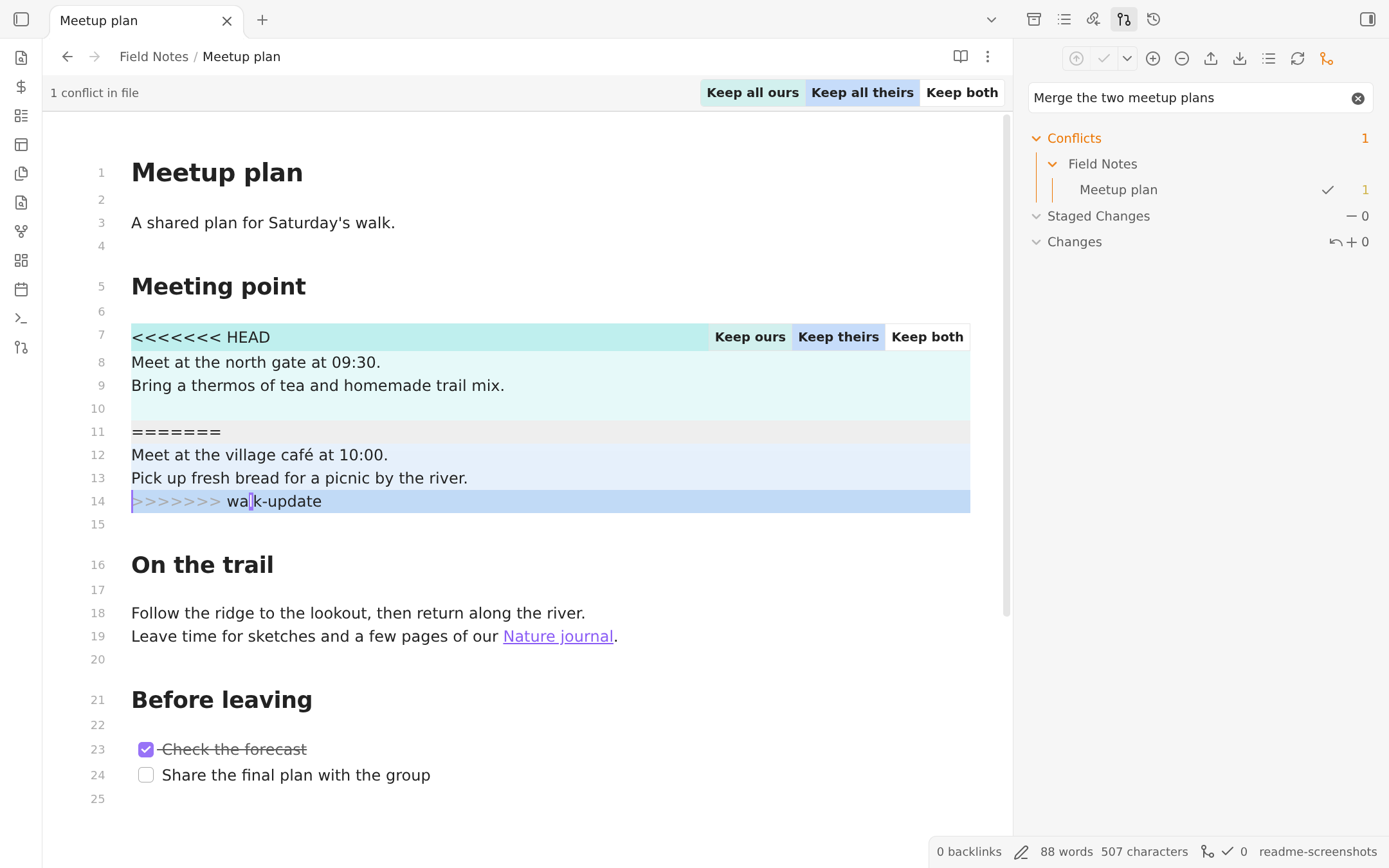Open the terminal icon in left ribbon

(21, 318)
